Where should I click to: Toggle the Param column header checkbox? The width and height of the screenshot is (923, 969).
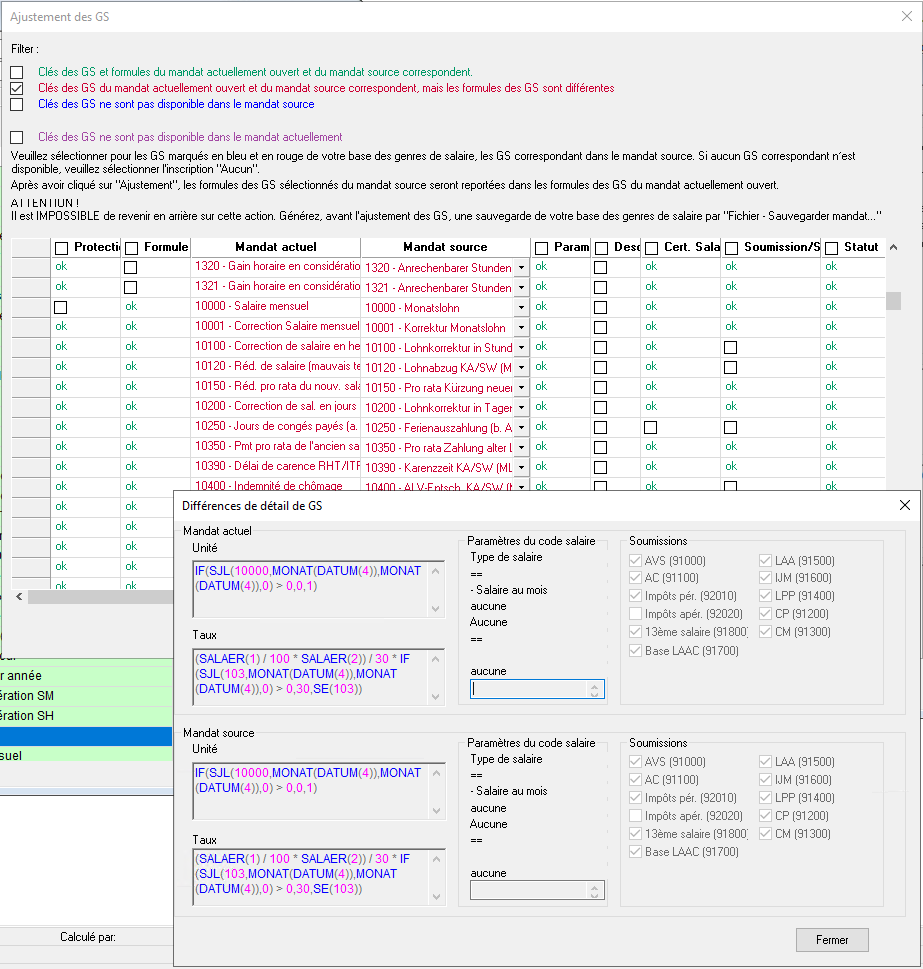[x=541, y=248]
